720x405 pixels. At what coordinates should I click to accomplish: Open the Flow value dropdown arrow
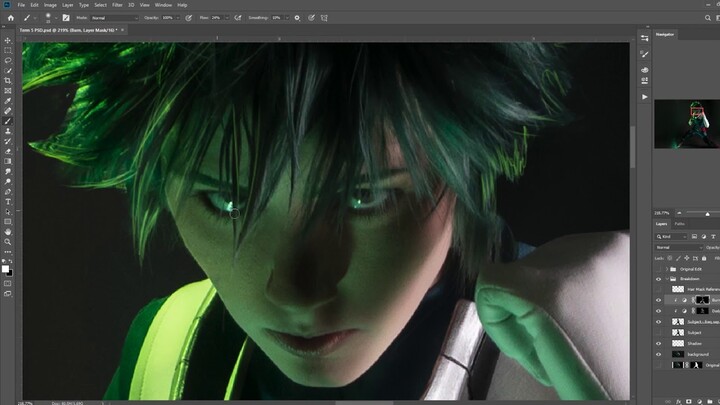226,18
